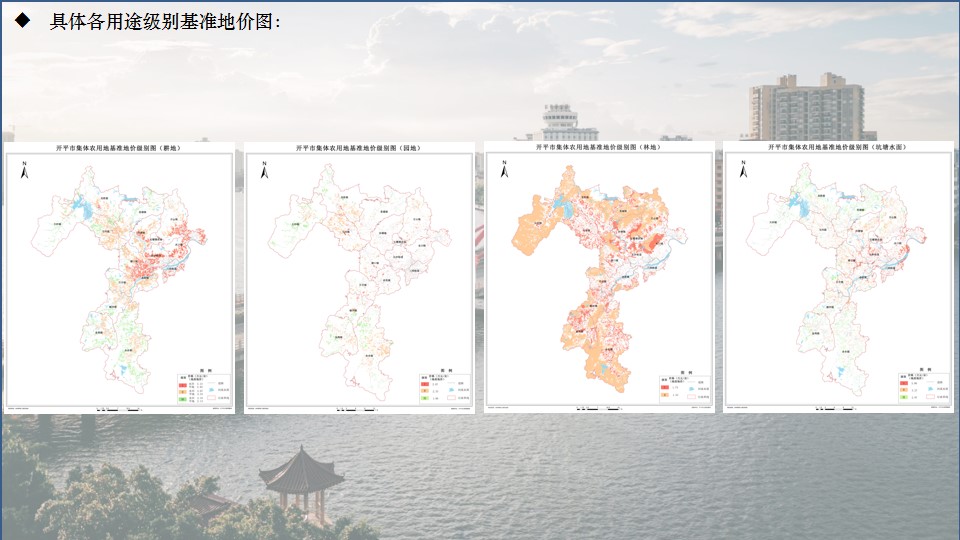Viewport: 960px width, 540px height.
Task: Click the north arrow on the 耕地 map
Action: [x=25, y=170]
